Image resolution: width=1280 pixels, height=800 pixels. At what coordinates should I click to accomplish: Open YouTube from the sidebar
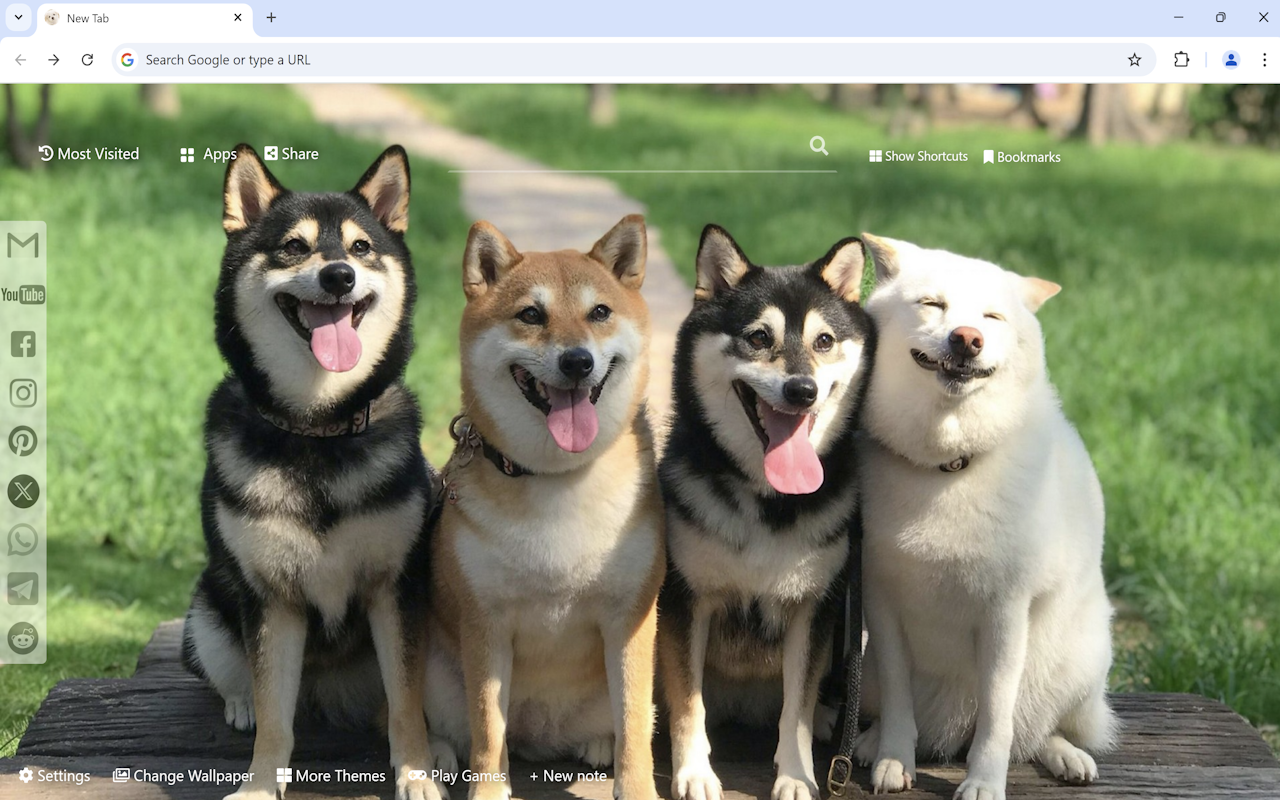tap(22, 294)
